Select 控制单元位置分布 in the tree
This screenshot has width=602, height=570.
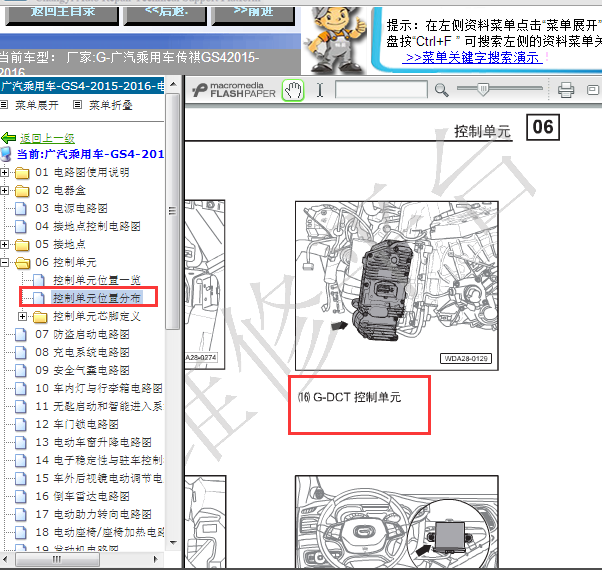[x=97, y=298]
